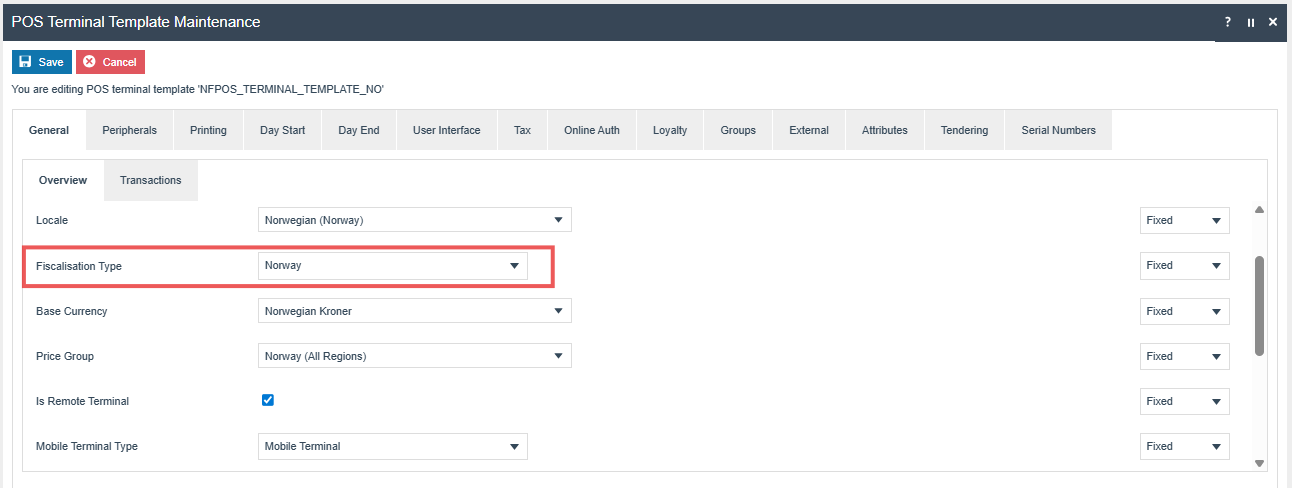The width and height of the screenshot is (1292, 488).
Task: Go to the Day End tab
Action: [359, 130]
